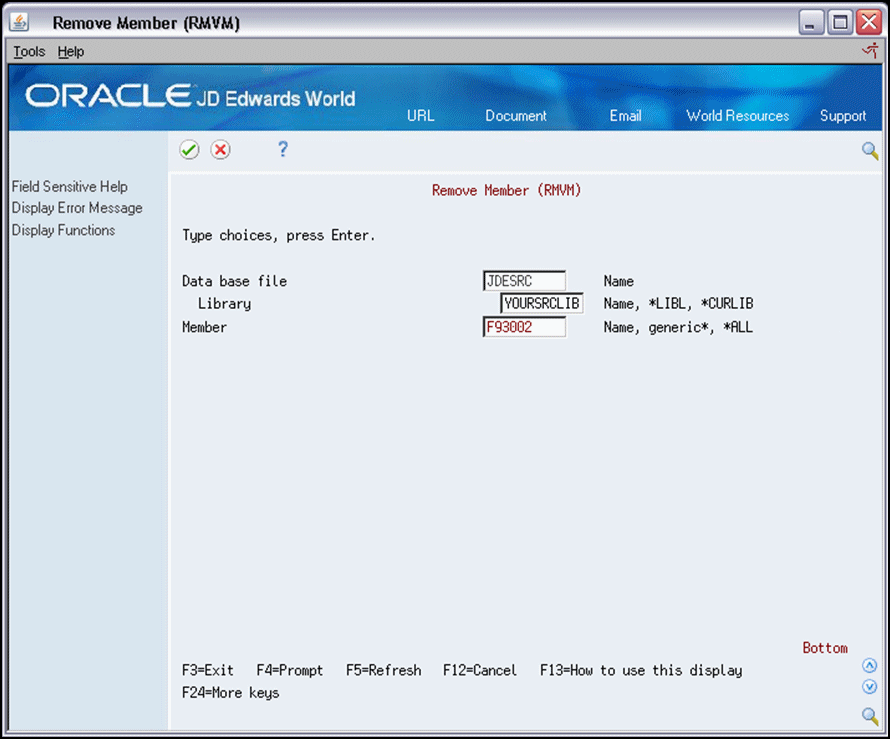Open the Support tab
Screen dimensions: 890x739
(843, 116)
